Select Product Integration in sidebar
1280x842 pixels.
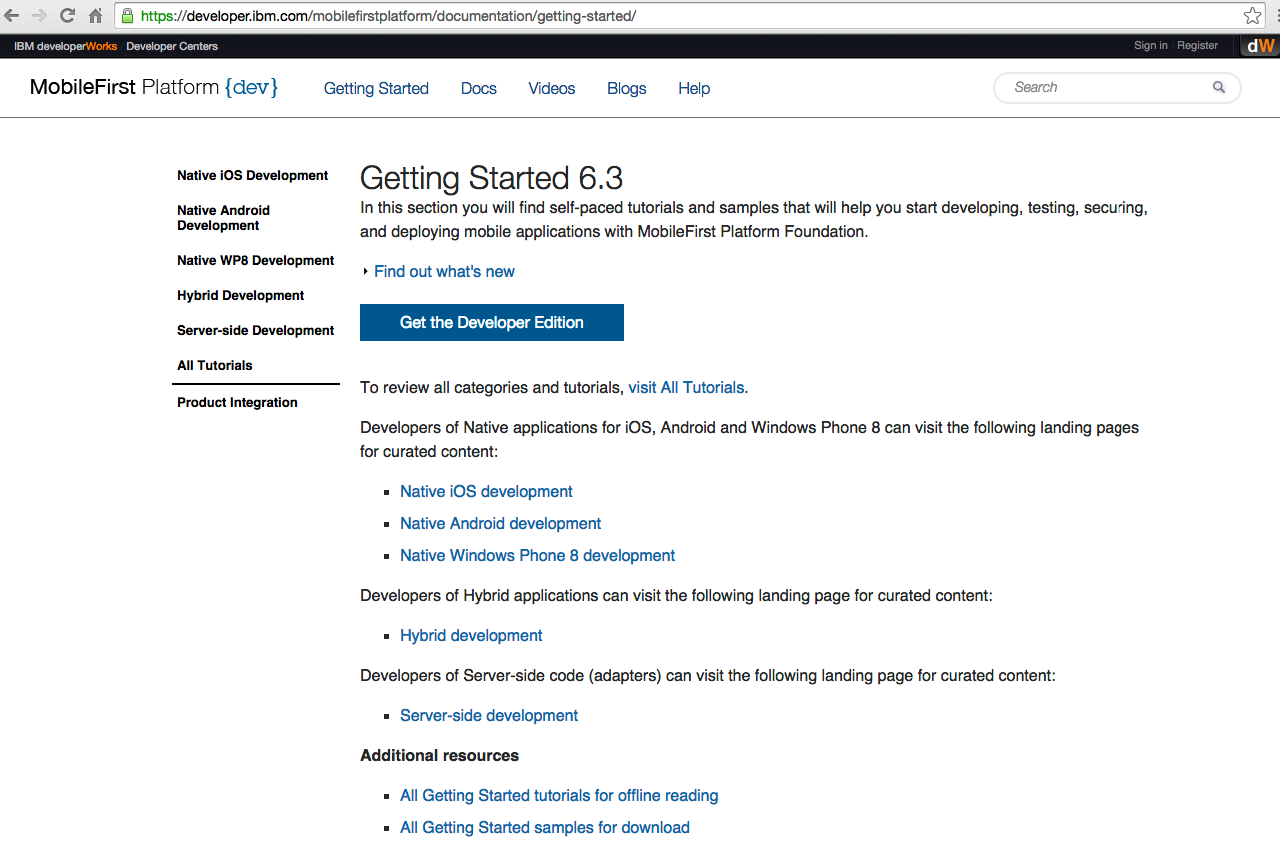pos(238,402)
